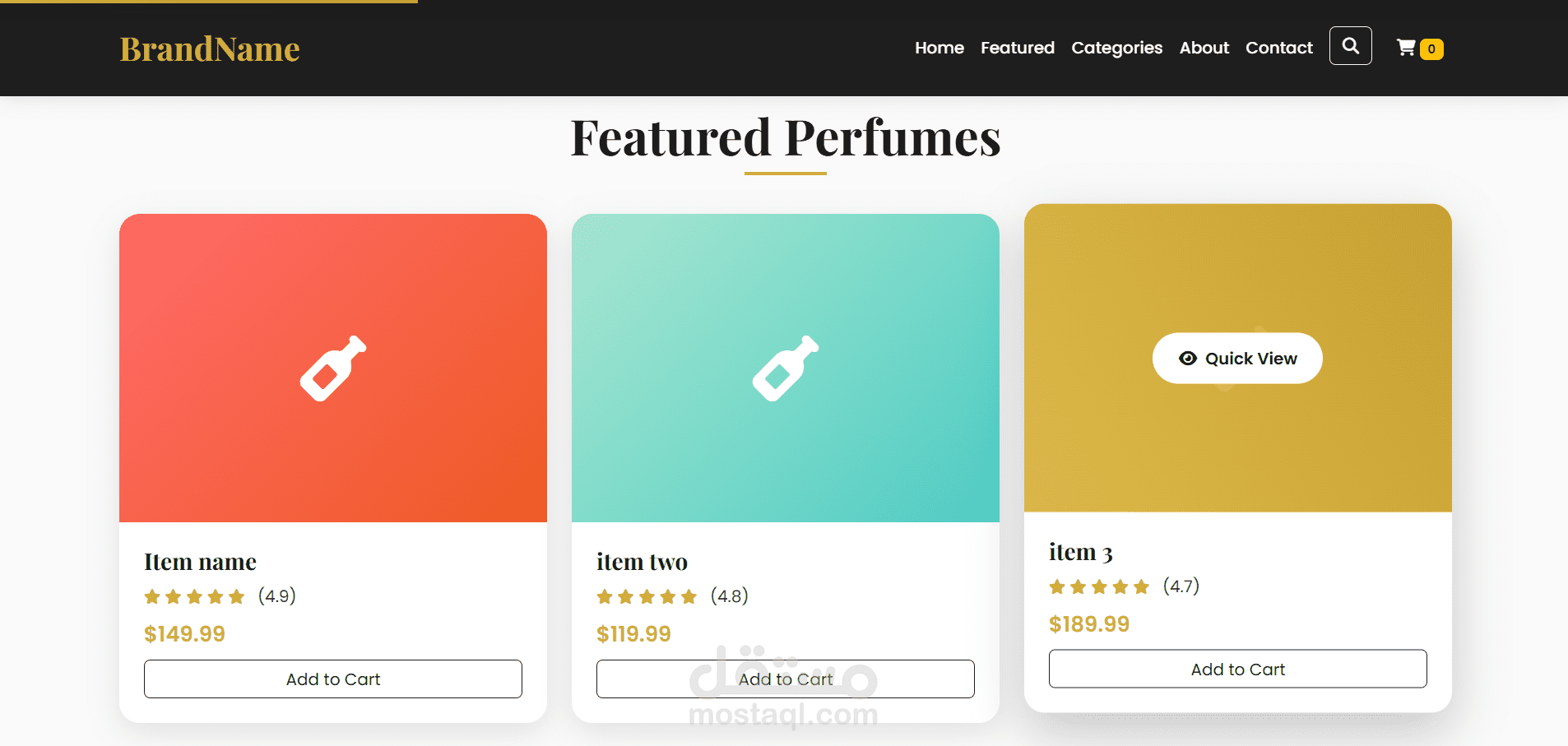The height and width of the screenshot is (746, 1568).
Task: Navigate to the About page
Action: (1204, 48)
